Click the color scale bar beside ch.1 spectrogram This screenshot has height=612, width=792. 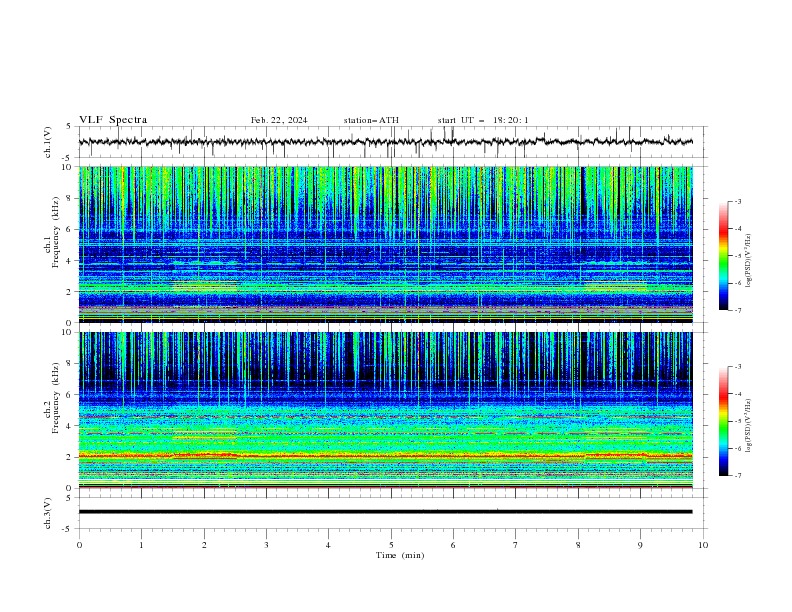tap(723, 256)
